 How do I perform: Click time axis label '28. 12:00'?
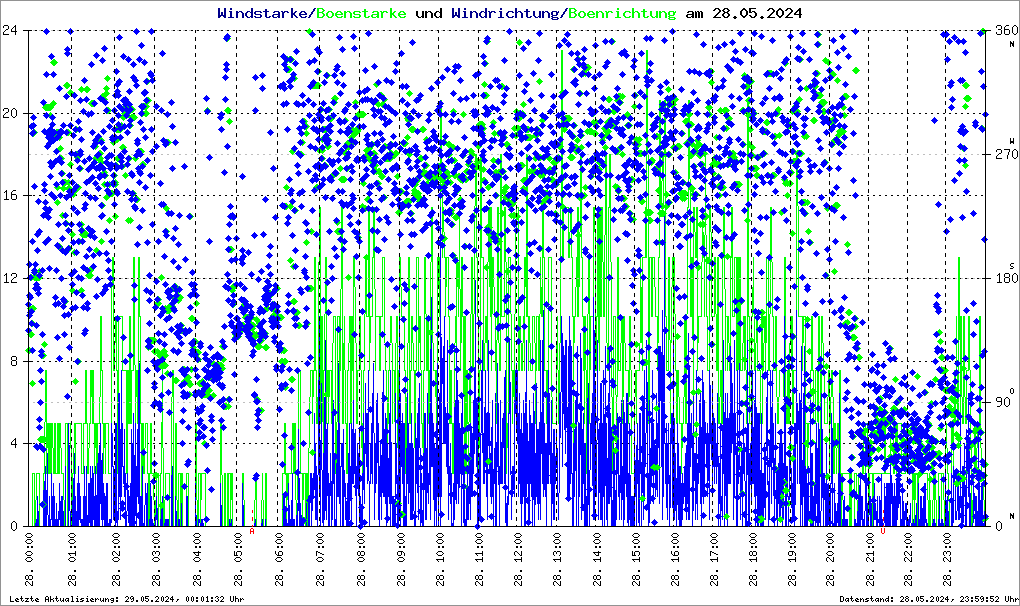tap(518, 559)
